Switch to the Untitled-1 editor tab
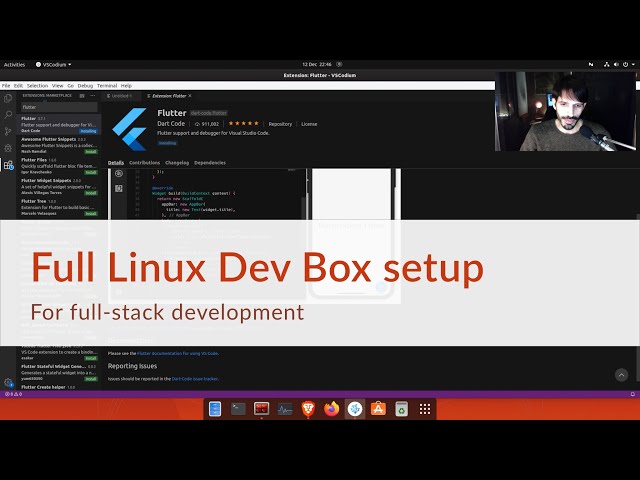This screenshot has width=640, height=480. [121, 96]
